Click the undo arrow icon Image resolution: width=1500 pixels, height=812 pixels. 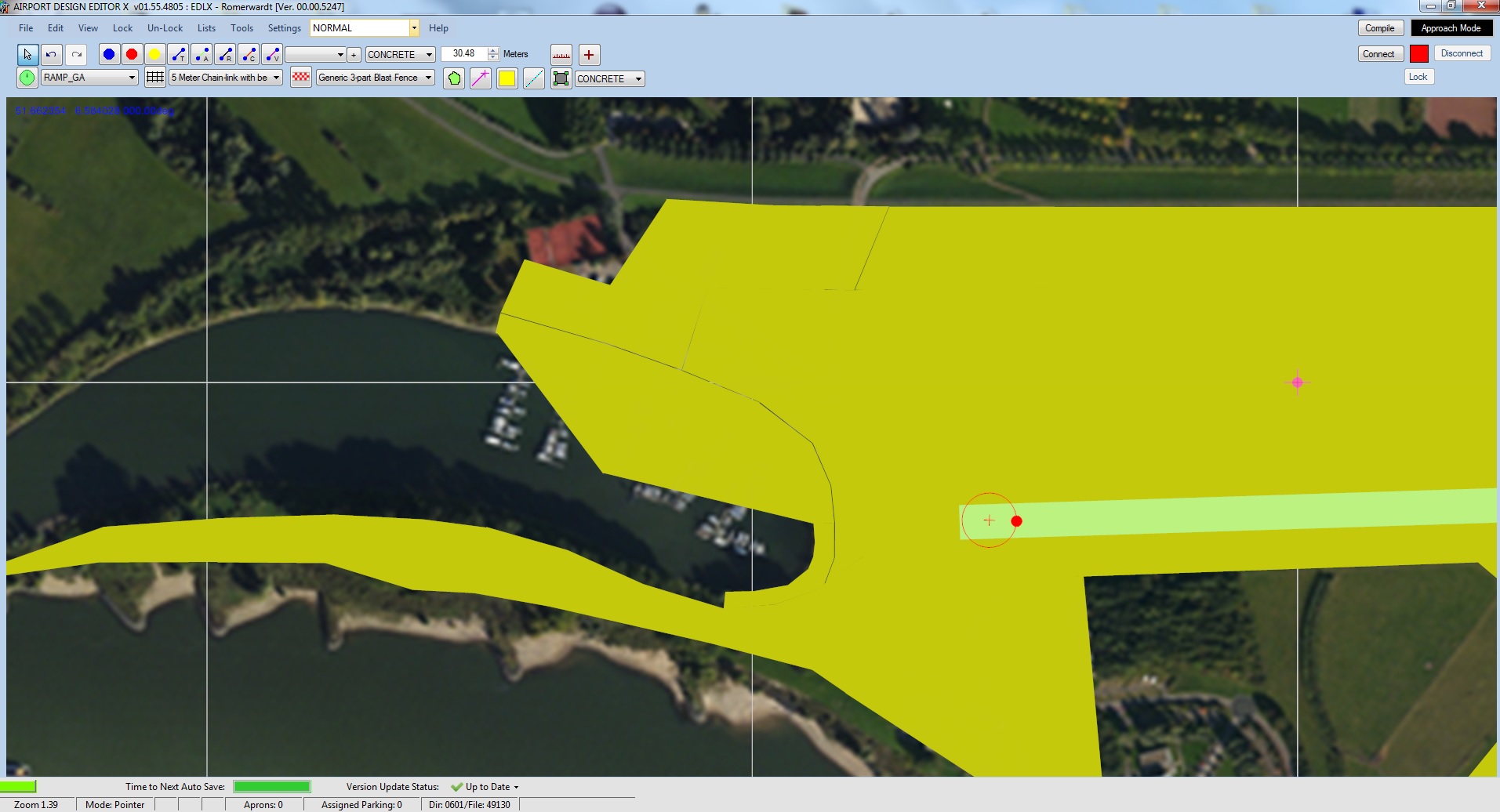51,54
